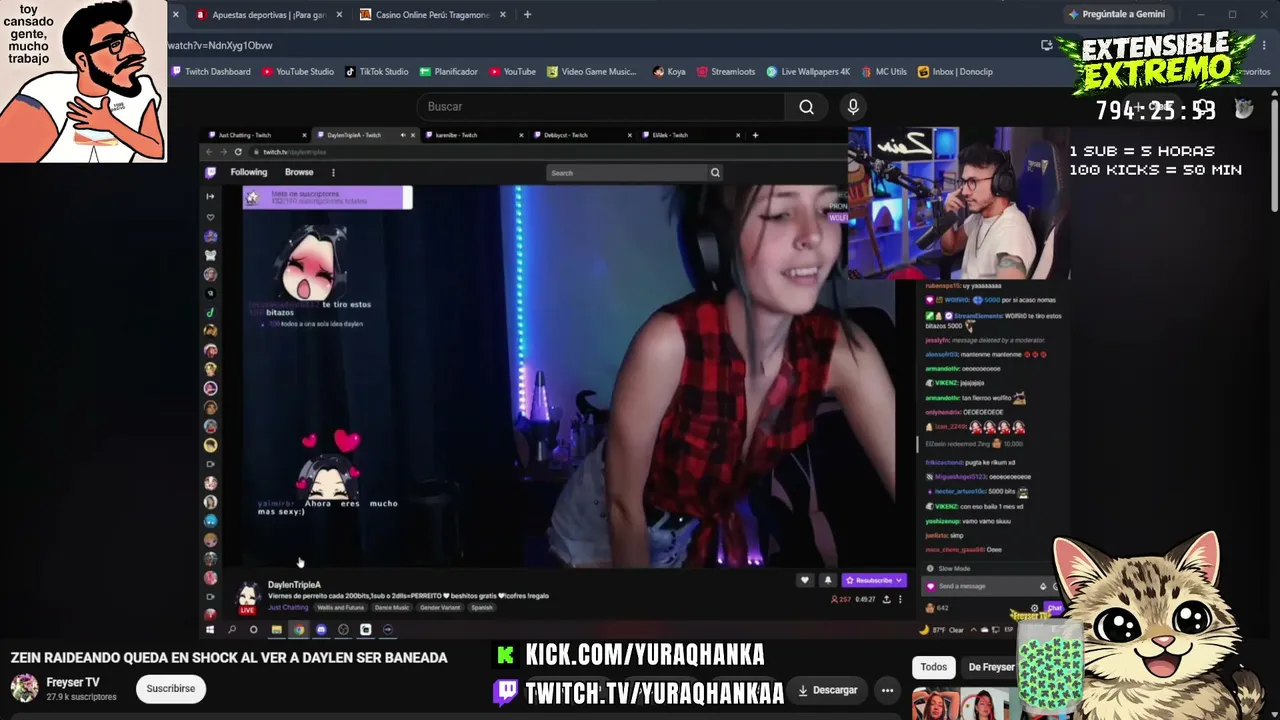Open the Twitch Dashboard bookmark
1280x720 pixels.
[211, 72]
